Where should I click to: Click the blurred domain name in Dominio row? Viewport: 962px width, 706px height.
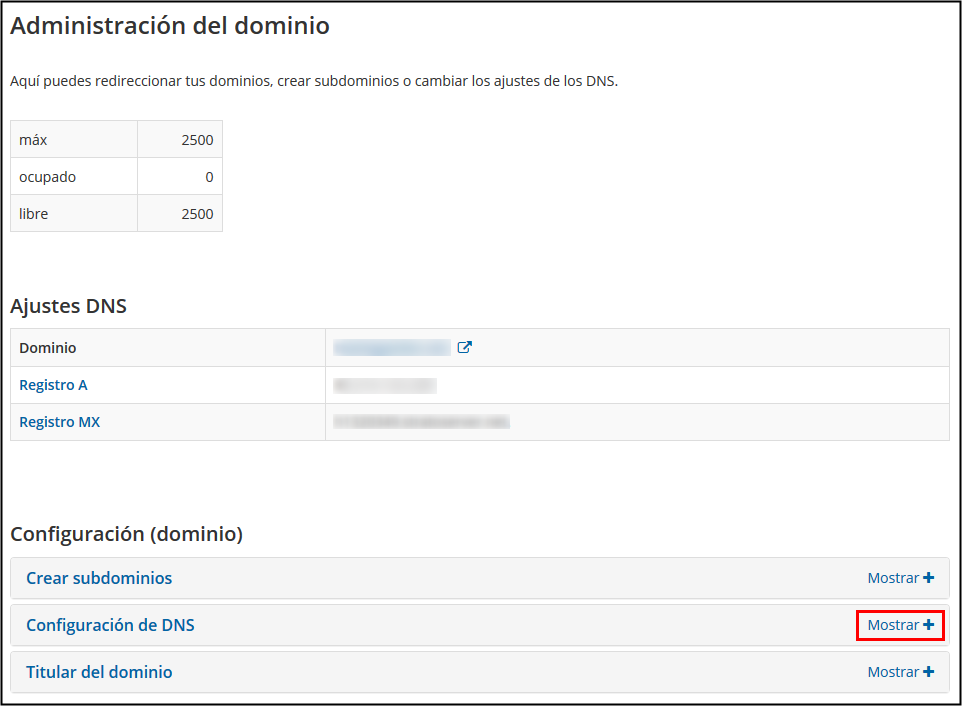(392, 348)
